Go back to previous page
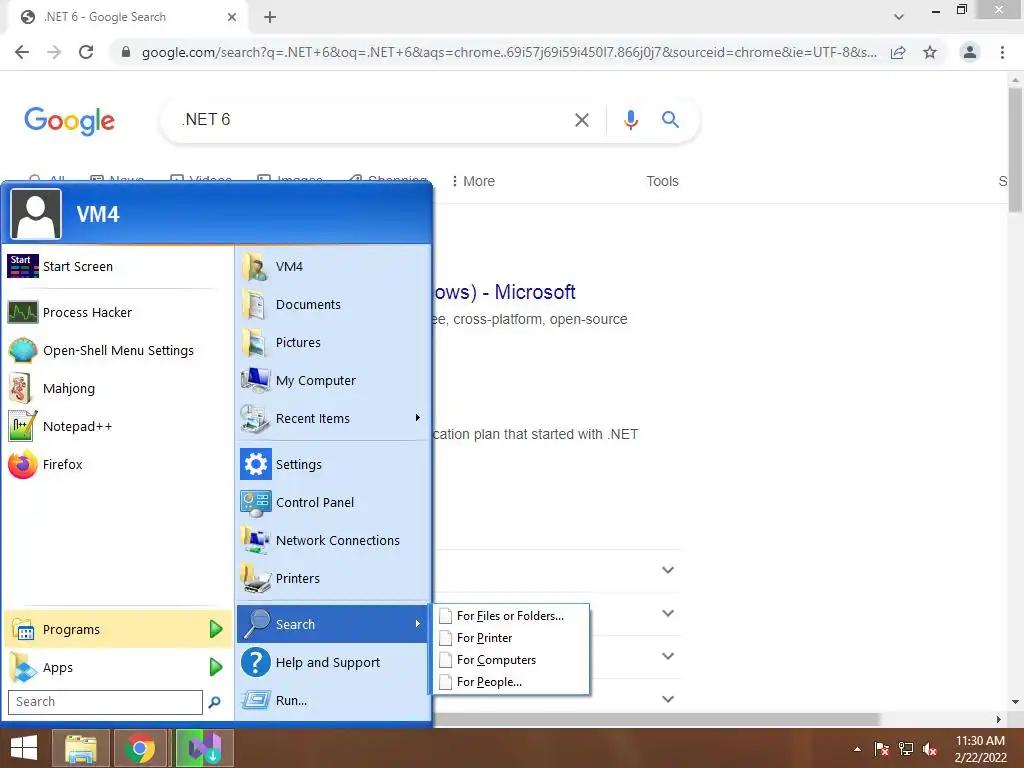This screenshot has width=1024, height=768. [x=22, y=52]
